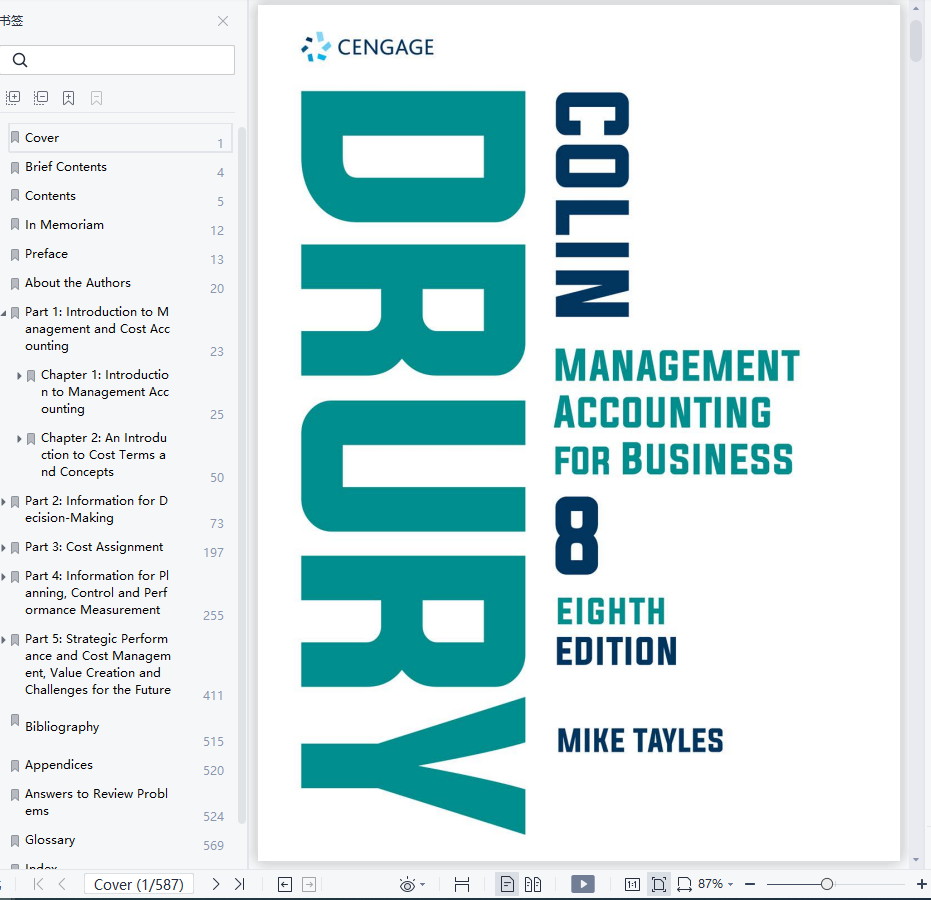Go to Chapter 1: Introduction to Management Accounting
The width and height of the screenshot is (931, 900).
click(x=105, y=392)
